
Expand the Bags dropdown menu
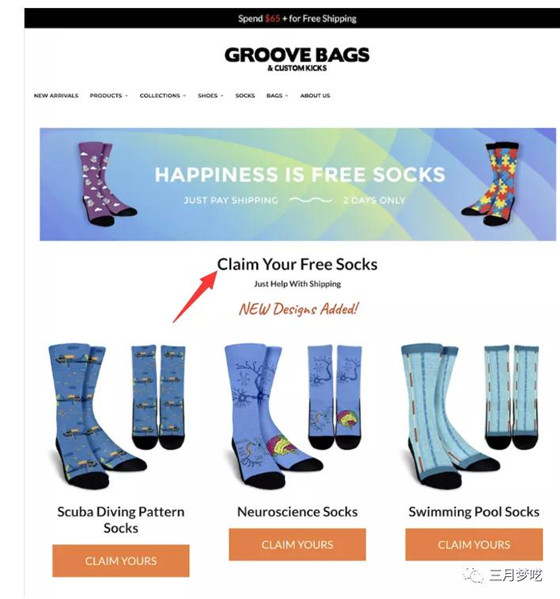coord(277,96)
